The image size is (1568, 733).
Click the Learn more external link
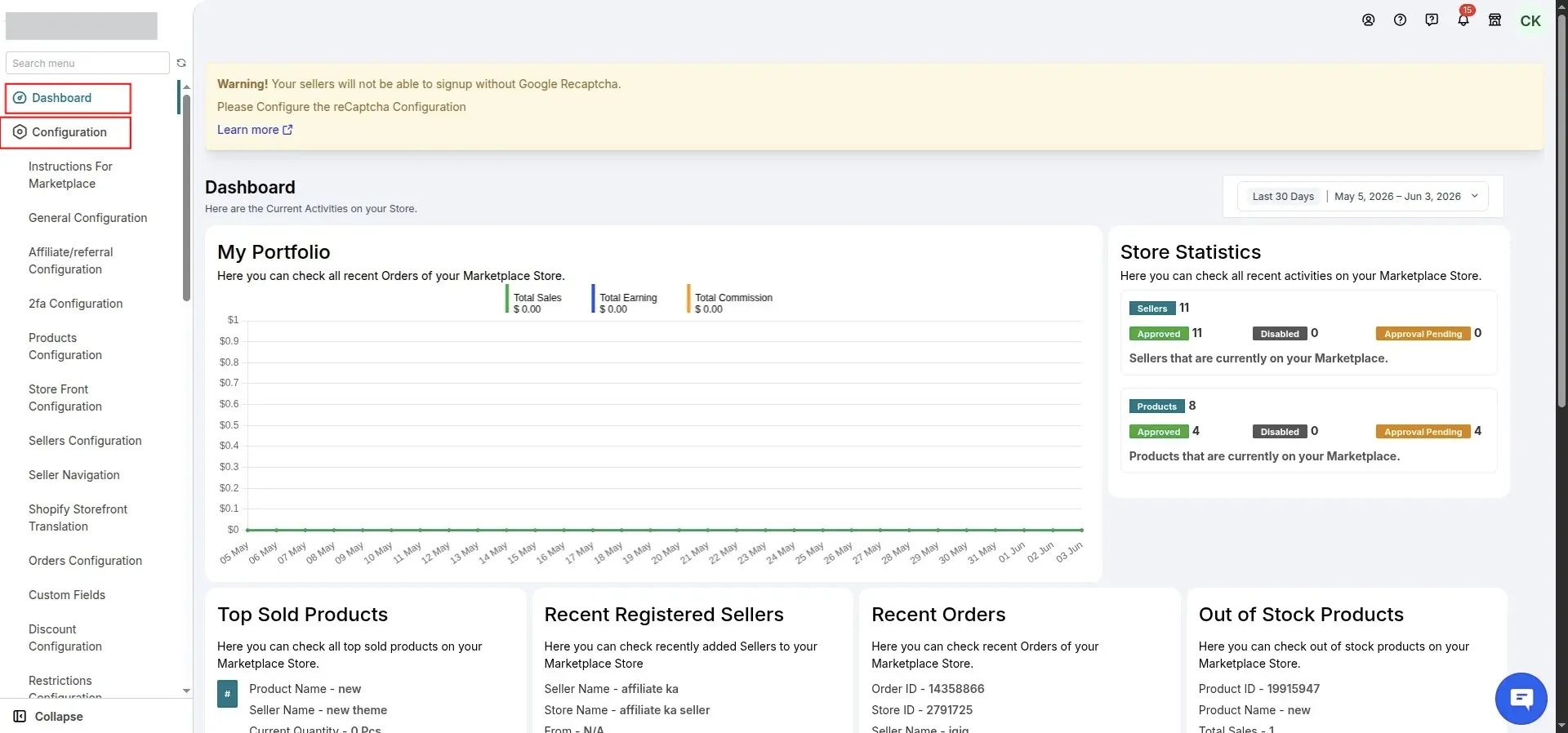pyautogui.click(x=255, y=130)
